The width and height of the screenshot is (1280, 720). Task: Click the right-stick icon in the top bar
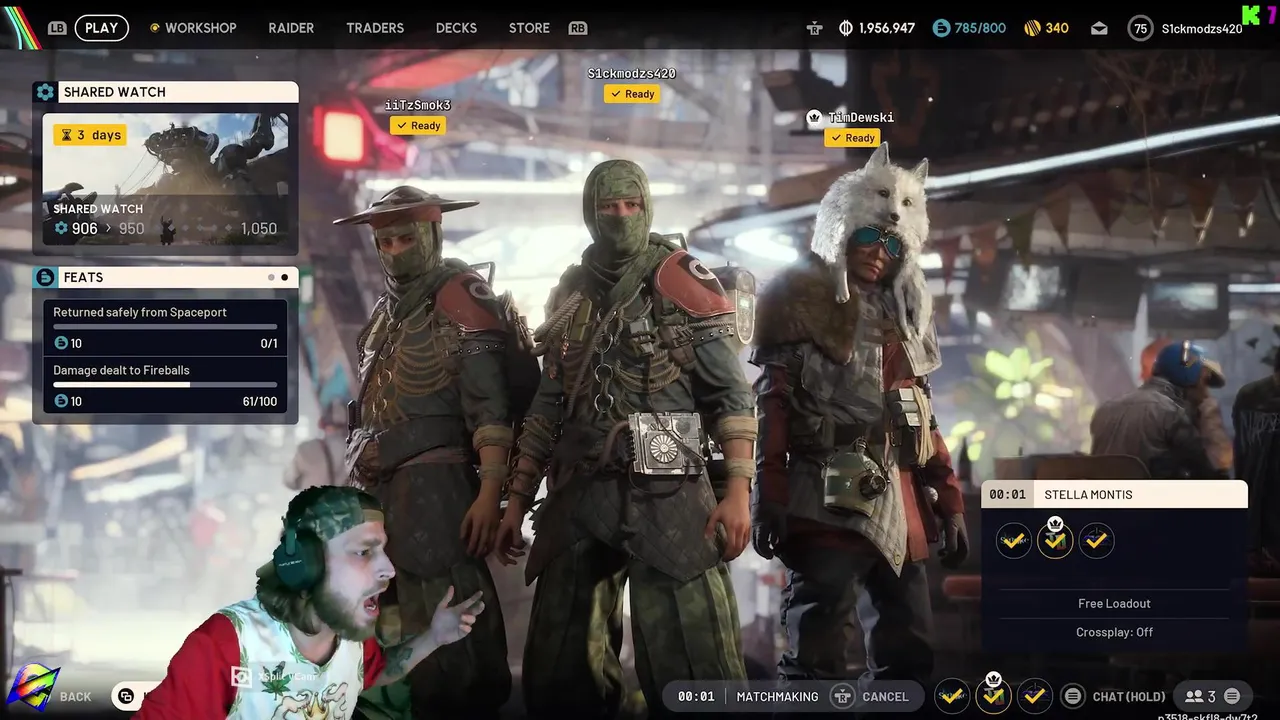pyautogui.click(x=815, y=29)
